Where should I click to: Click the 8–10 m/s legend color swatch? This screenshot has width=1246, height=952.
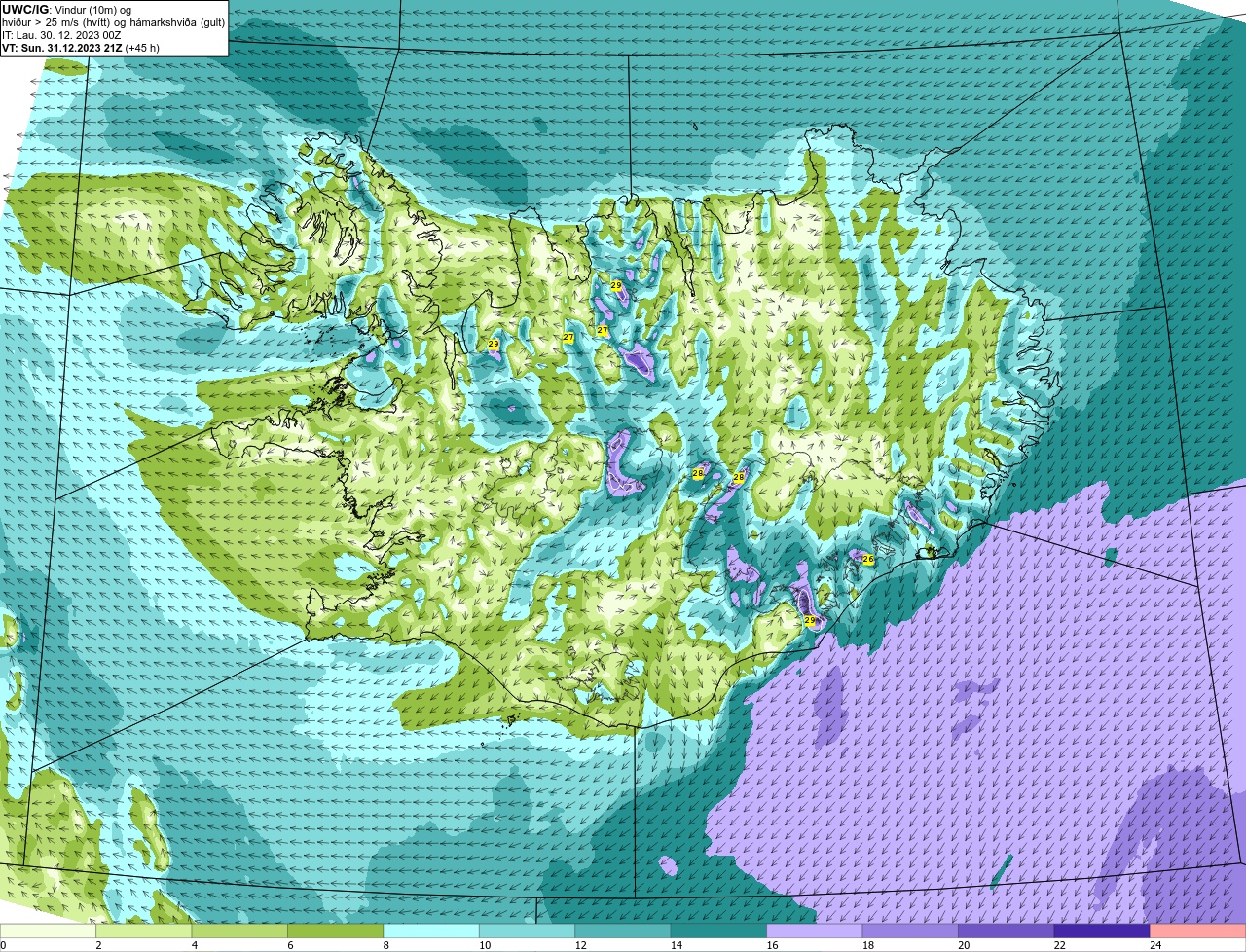click(432, 931)
